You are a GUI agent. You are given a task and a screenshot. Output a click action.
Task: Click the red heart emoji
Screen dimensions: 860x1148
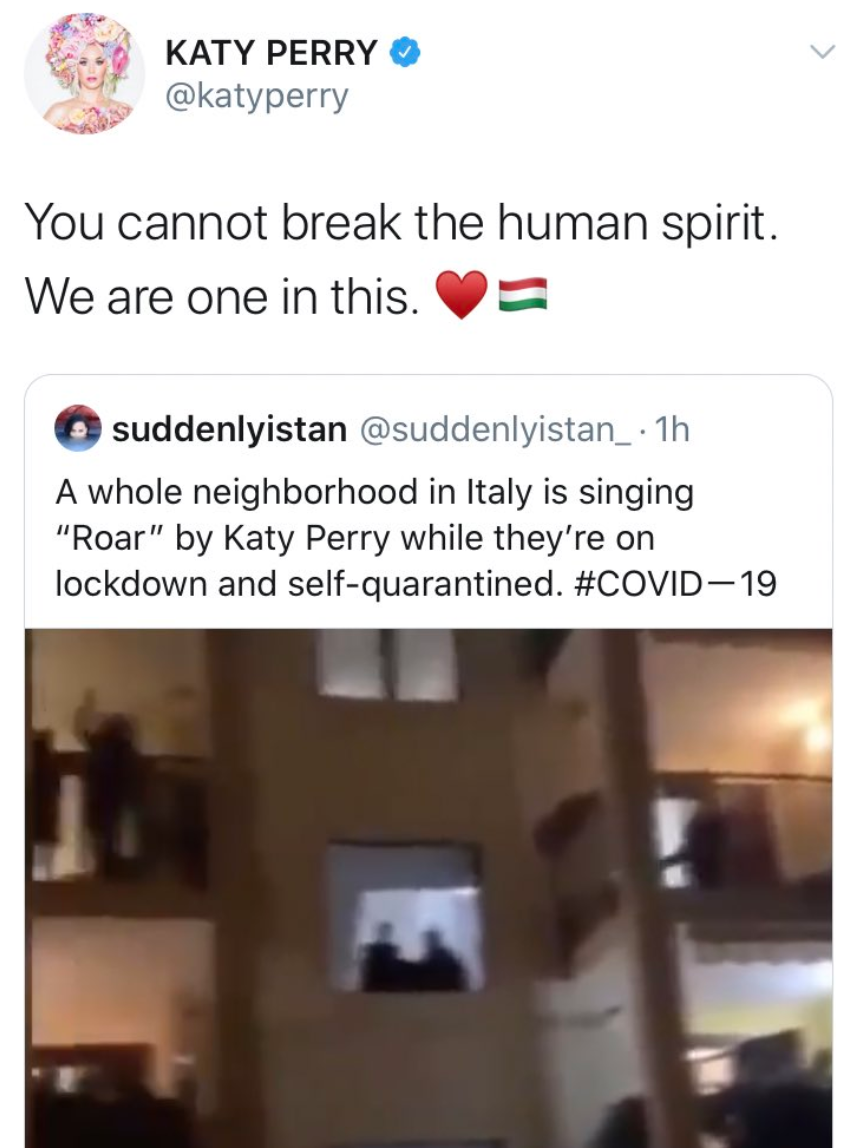tap(461, 294)
